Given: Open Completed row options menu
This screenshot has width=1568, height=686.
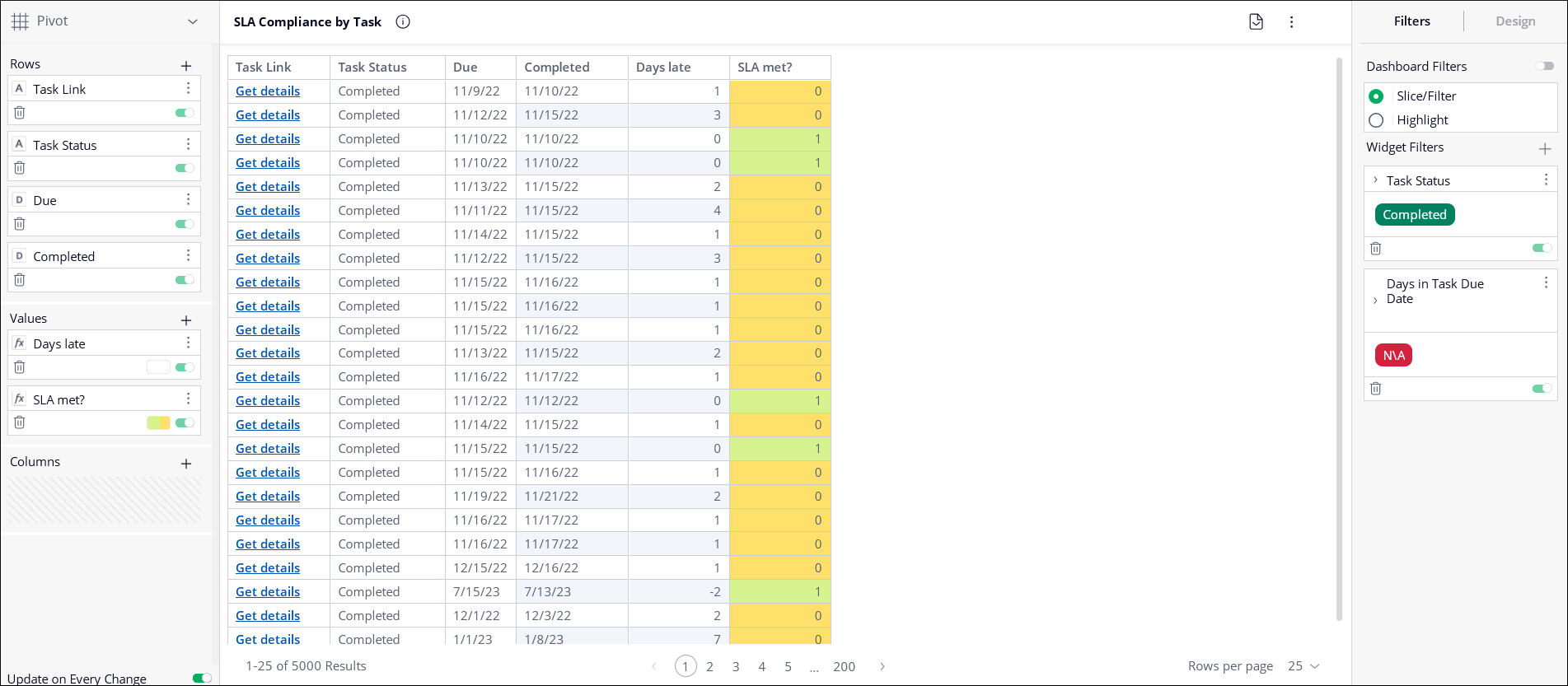Looking at the screenshot, I should [189, 255].
